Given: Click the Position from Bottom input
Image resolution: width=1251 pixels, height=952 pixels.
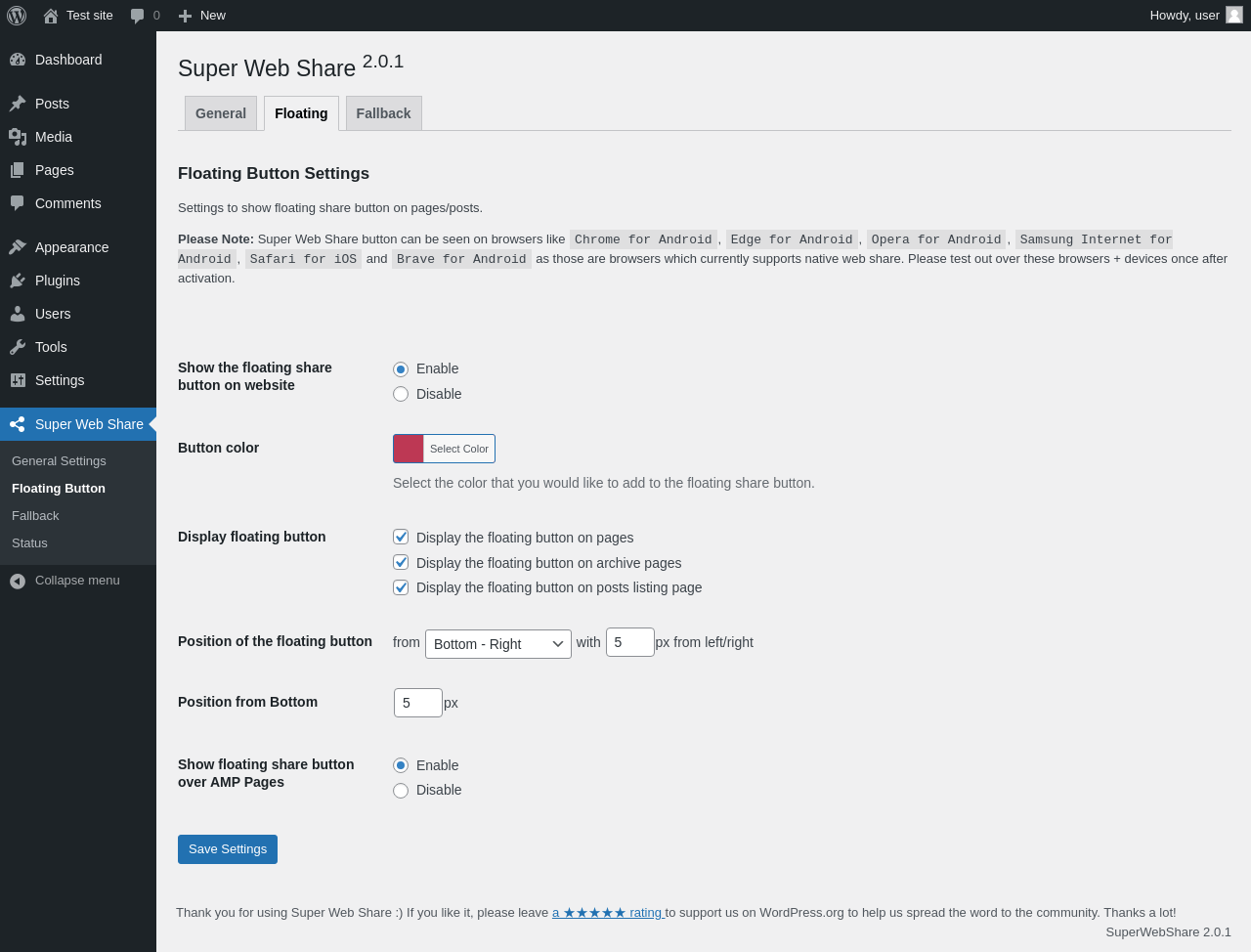Looking at the screenshot, I should pos(418,703).
